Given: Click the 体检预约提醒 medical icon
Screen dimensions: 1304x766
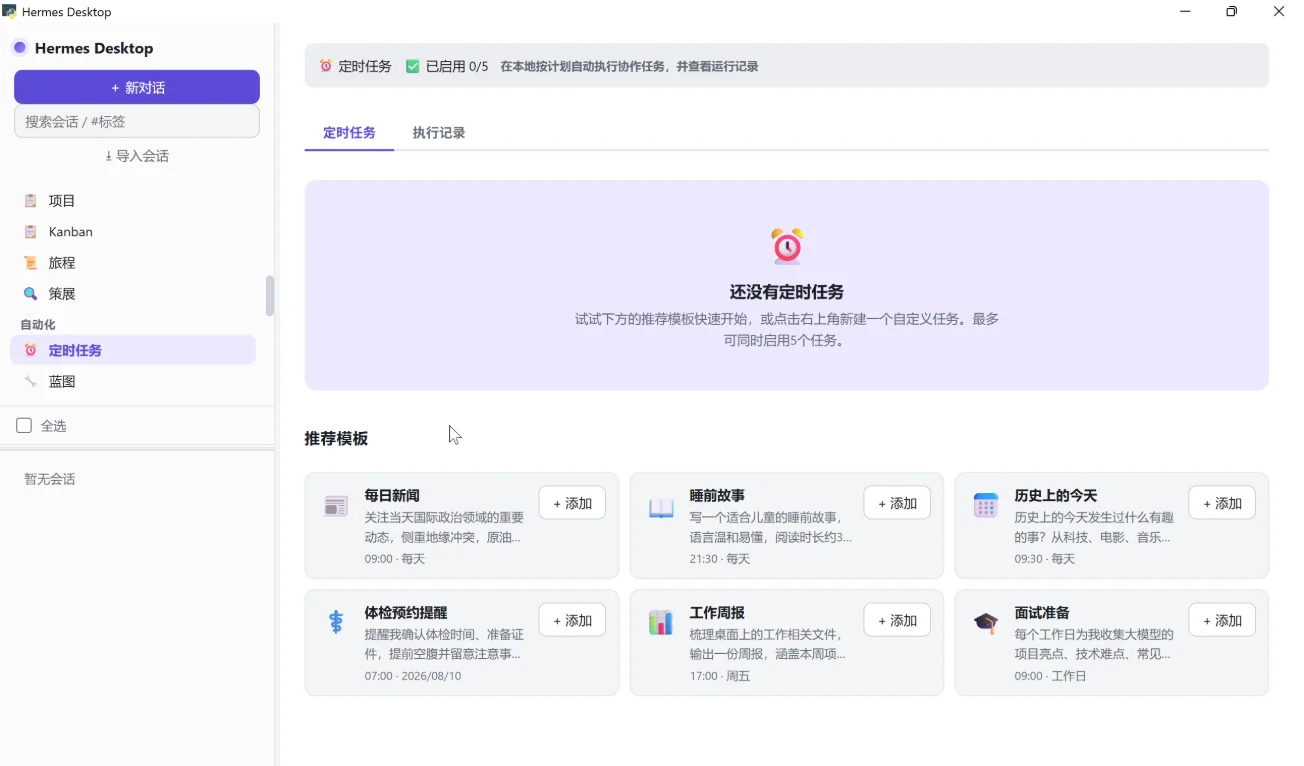Looking at the screenshot, I should 336,623.
